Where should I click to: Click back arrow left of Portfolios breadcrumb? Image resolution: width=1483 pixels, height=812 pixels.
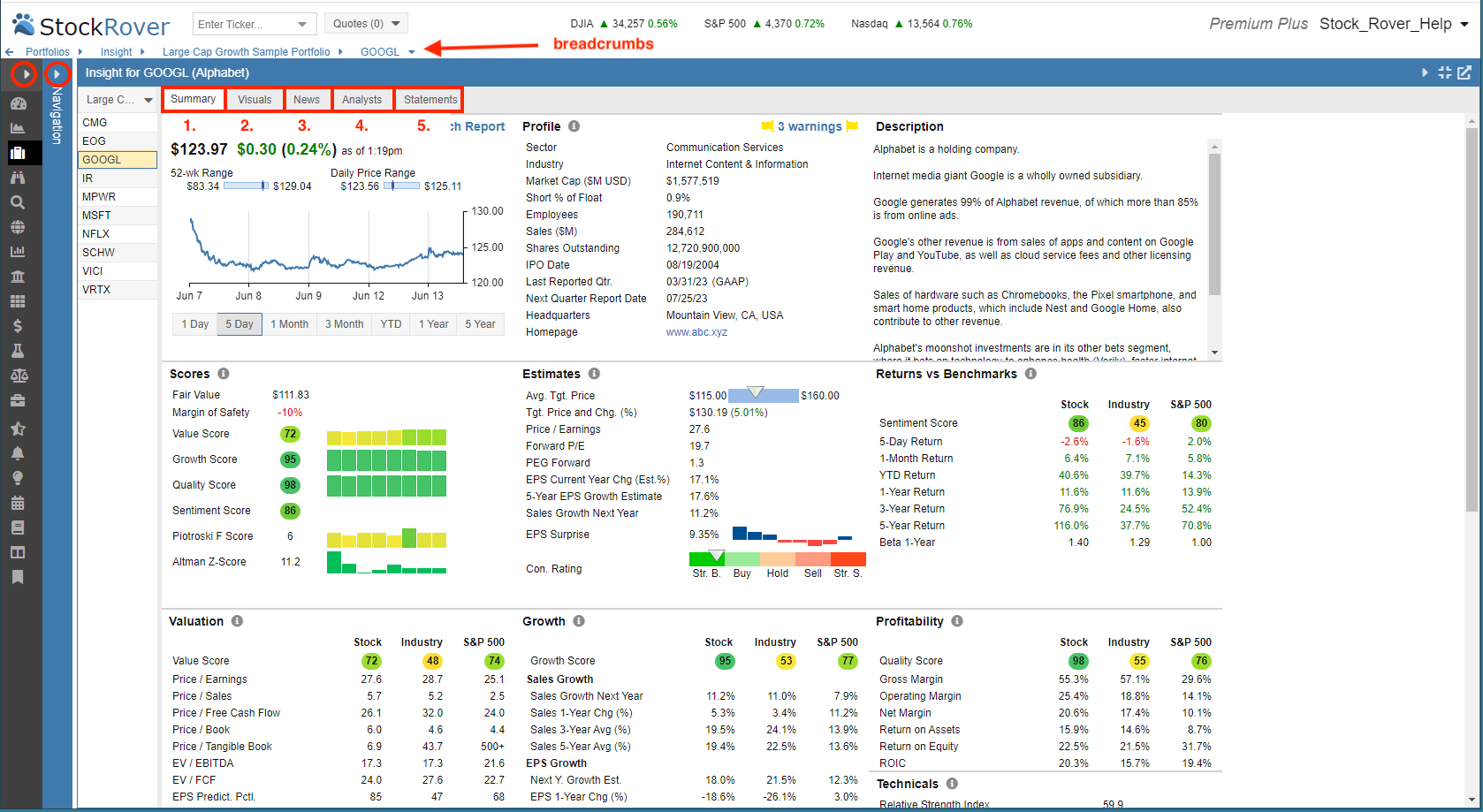click(x=10, y=52)
